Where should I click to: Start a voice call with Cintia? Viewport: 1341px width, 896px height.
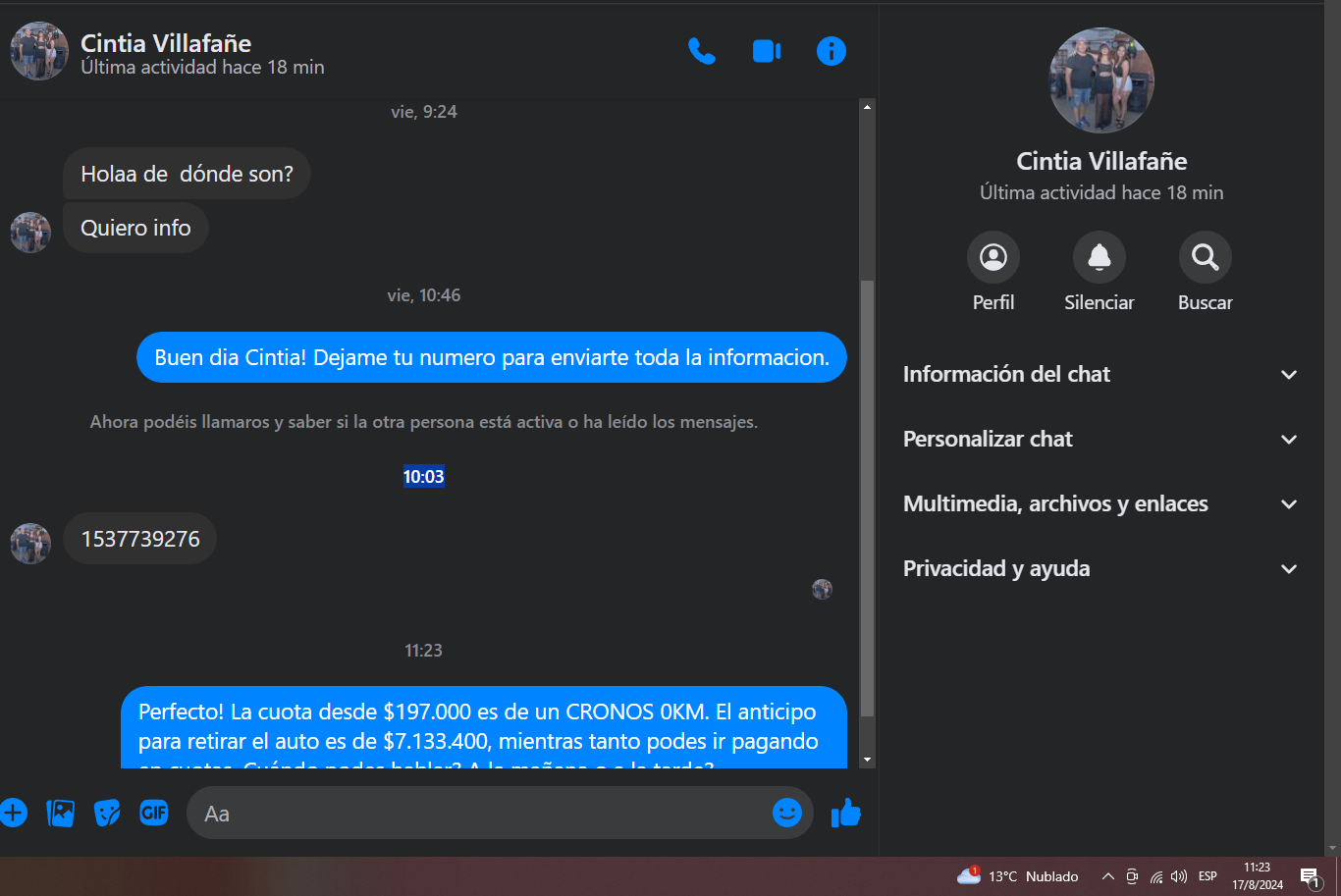(x=702, y=51)
